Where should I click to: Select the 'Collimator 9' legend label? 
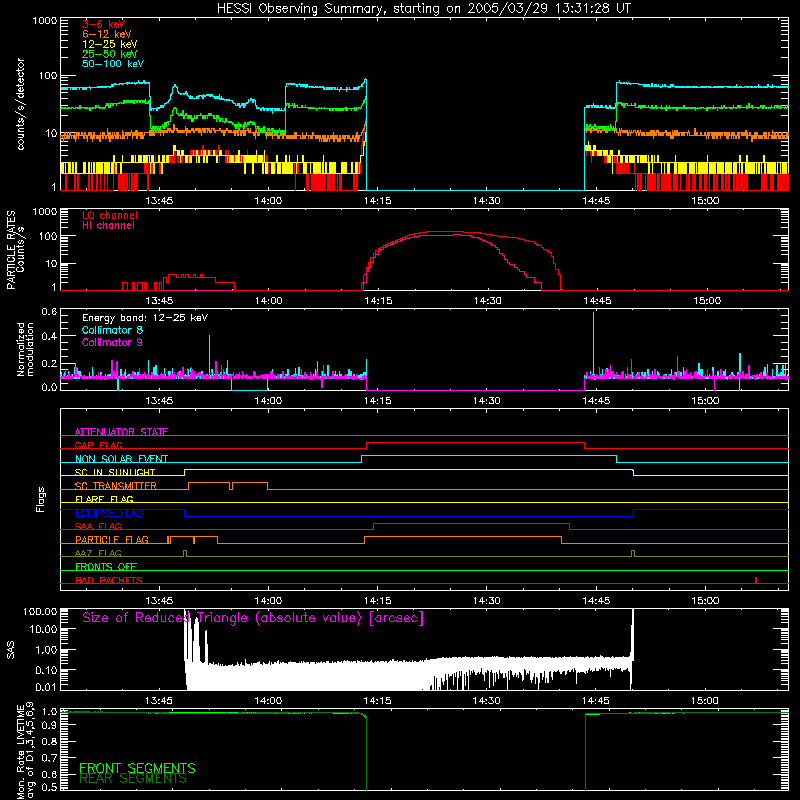click(x=112, y=342)
